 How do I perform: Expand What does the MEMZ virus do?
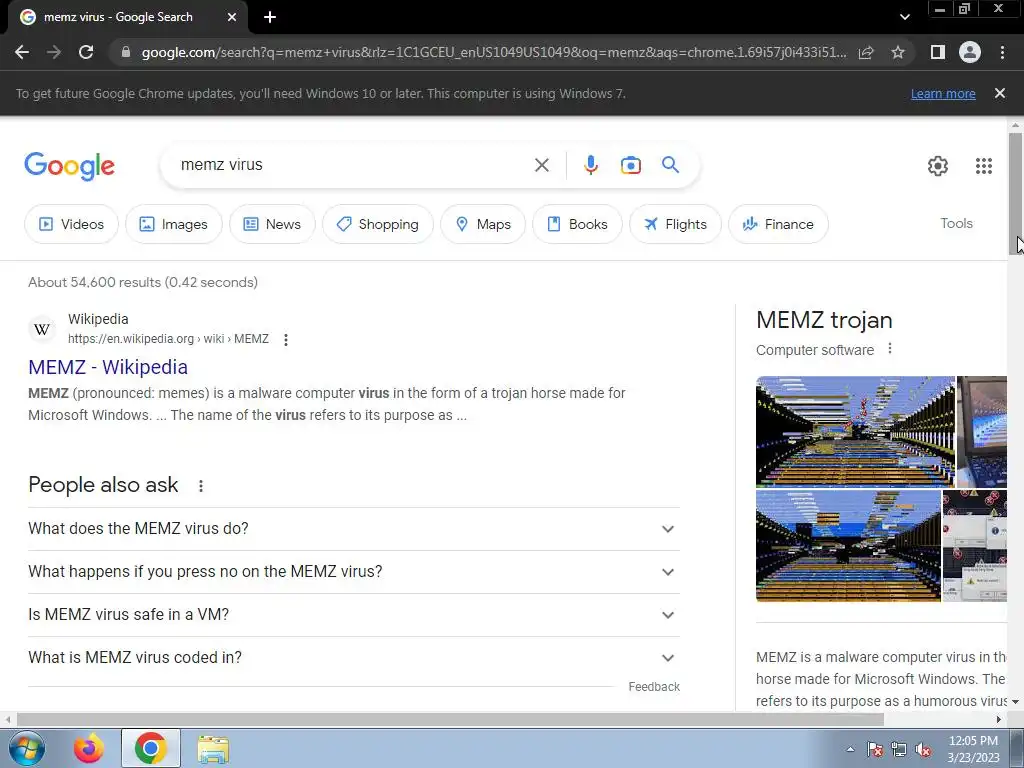pyautogui.click(x=353, y=529)
